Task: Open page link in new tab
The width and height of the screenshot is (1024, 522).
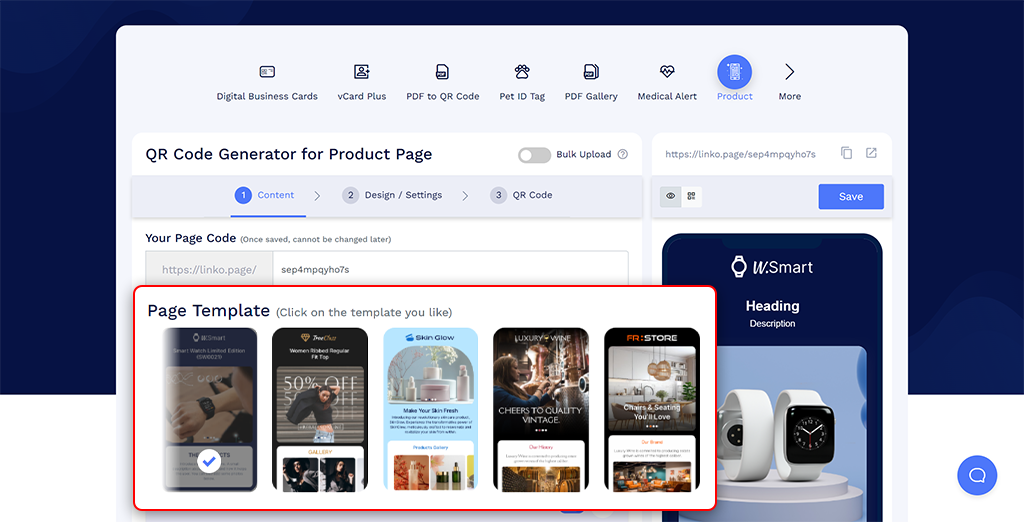Action: pos(871,153)
